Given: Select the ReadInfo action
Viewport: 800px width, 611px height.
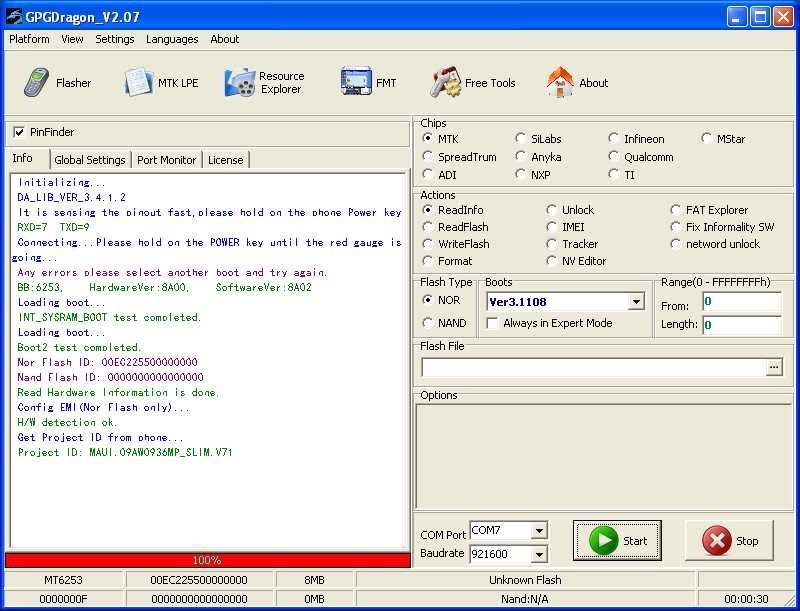Looking at the screenshot, I should tap(428, 210).
